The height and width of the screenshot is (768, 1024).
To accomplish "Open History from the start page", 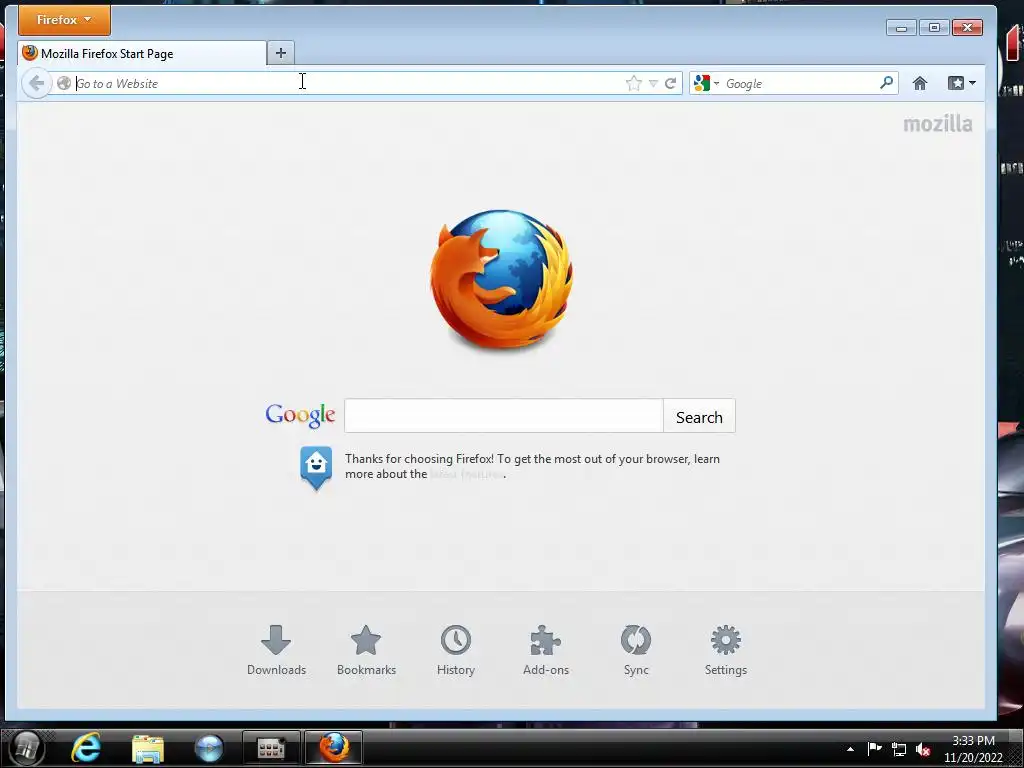I will click(456, 650).
